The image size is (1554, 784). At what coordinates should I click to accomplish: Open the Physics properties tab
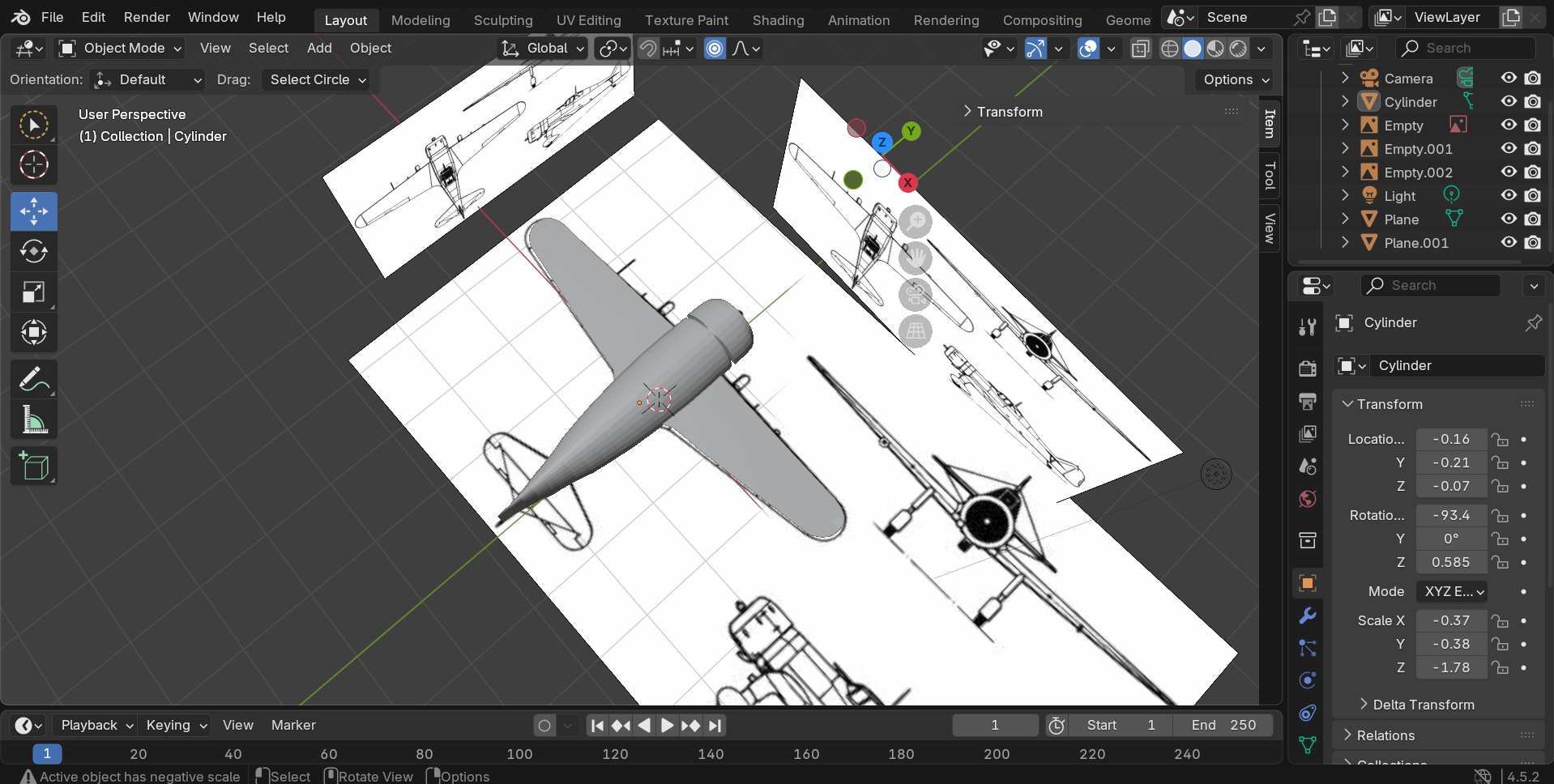click(1307, 680)
